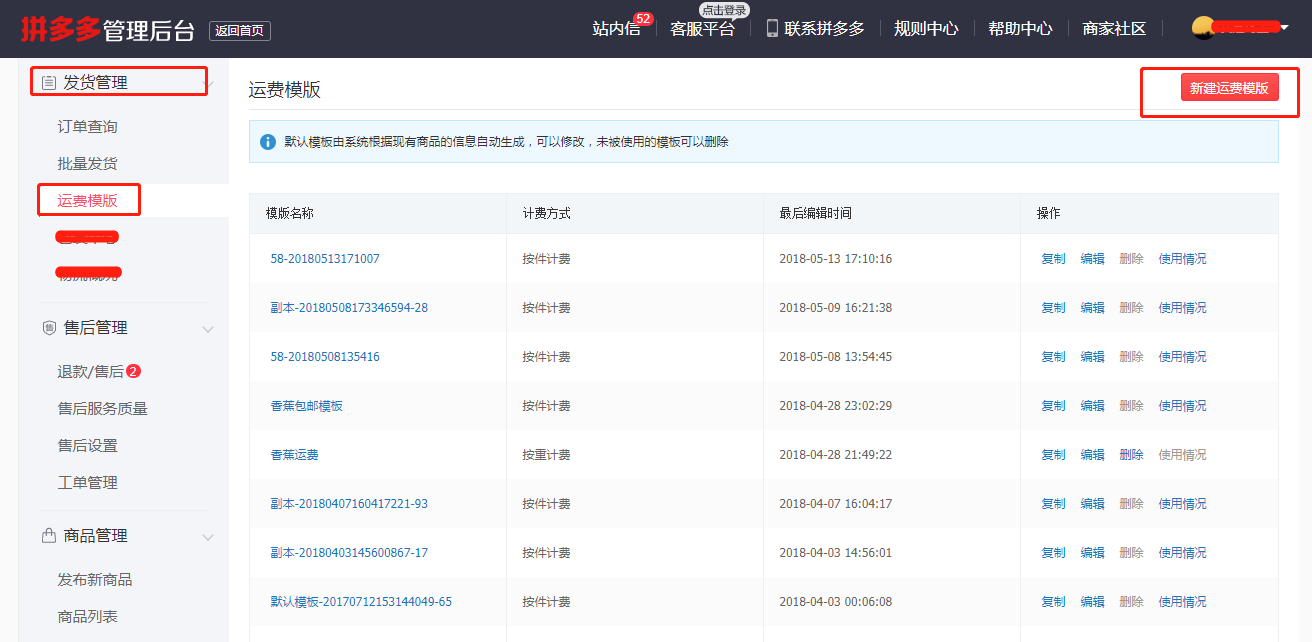Collapse the 售后管理 section chevron
Screen dimensions: 1312x642
point(208,329)
